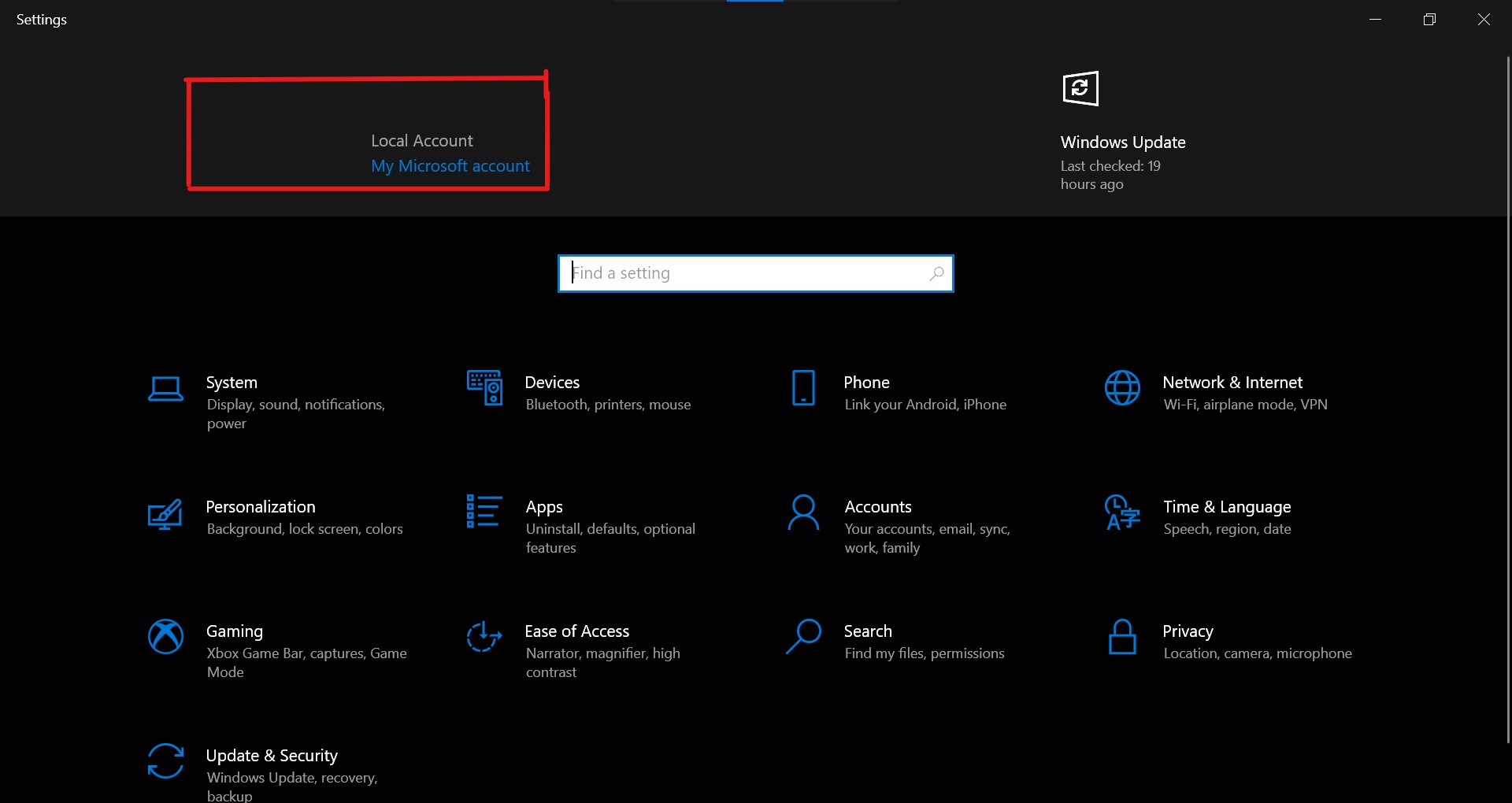The image size is (1512, 803).
Task: Click the Update & Security heading
Action: tap(272, 756)
